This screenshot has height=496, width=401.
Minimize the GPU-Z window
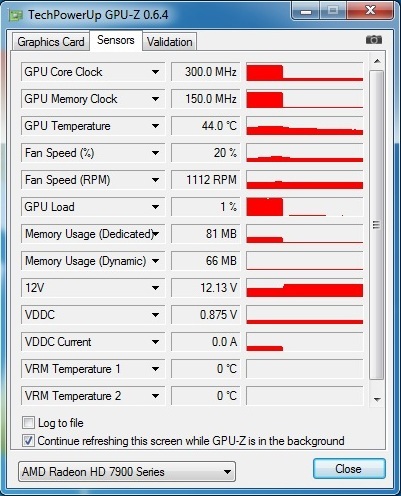306,11
